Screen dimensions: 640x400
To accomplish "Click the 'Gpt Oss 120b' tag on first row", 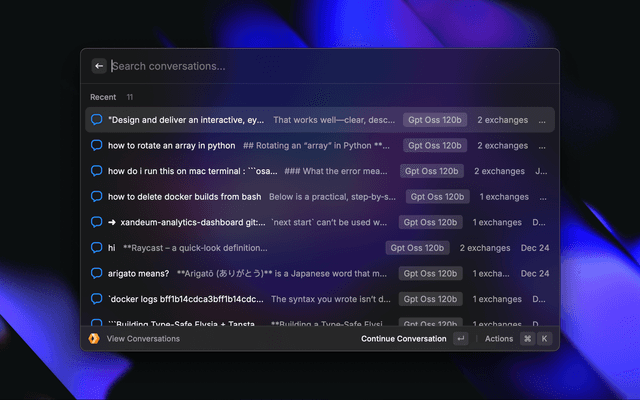I will (435, 120).
